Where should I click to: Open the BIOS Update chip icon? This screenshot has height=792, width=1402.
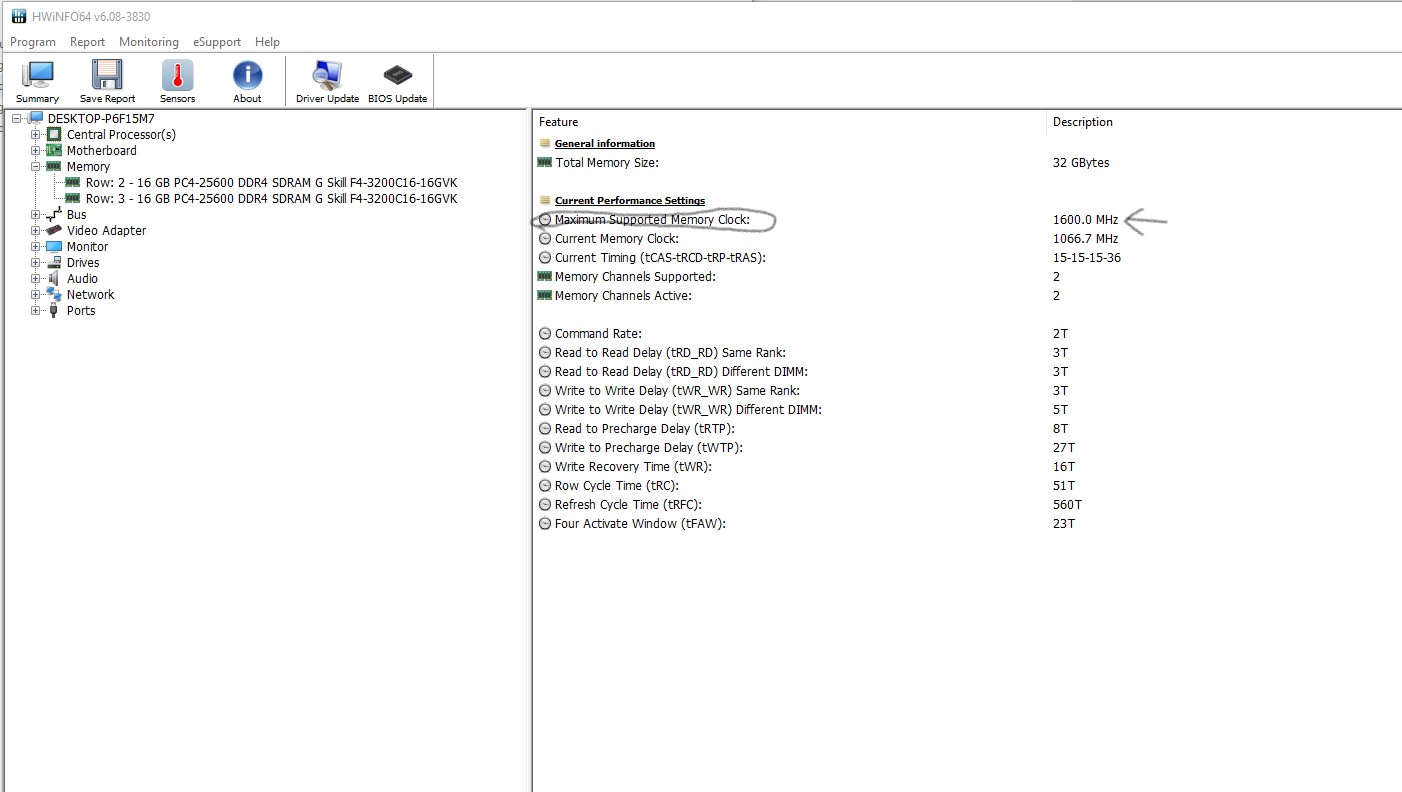[397, 76]
